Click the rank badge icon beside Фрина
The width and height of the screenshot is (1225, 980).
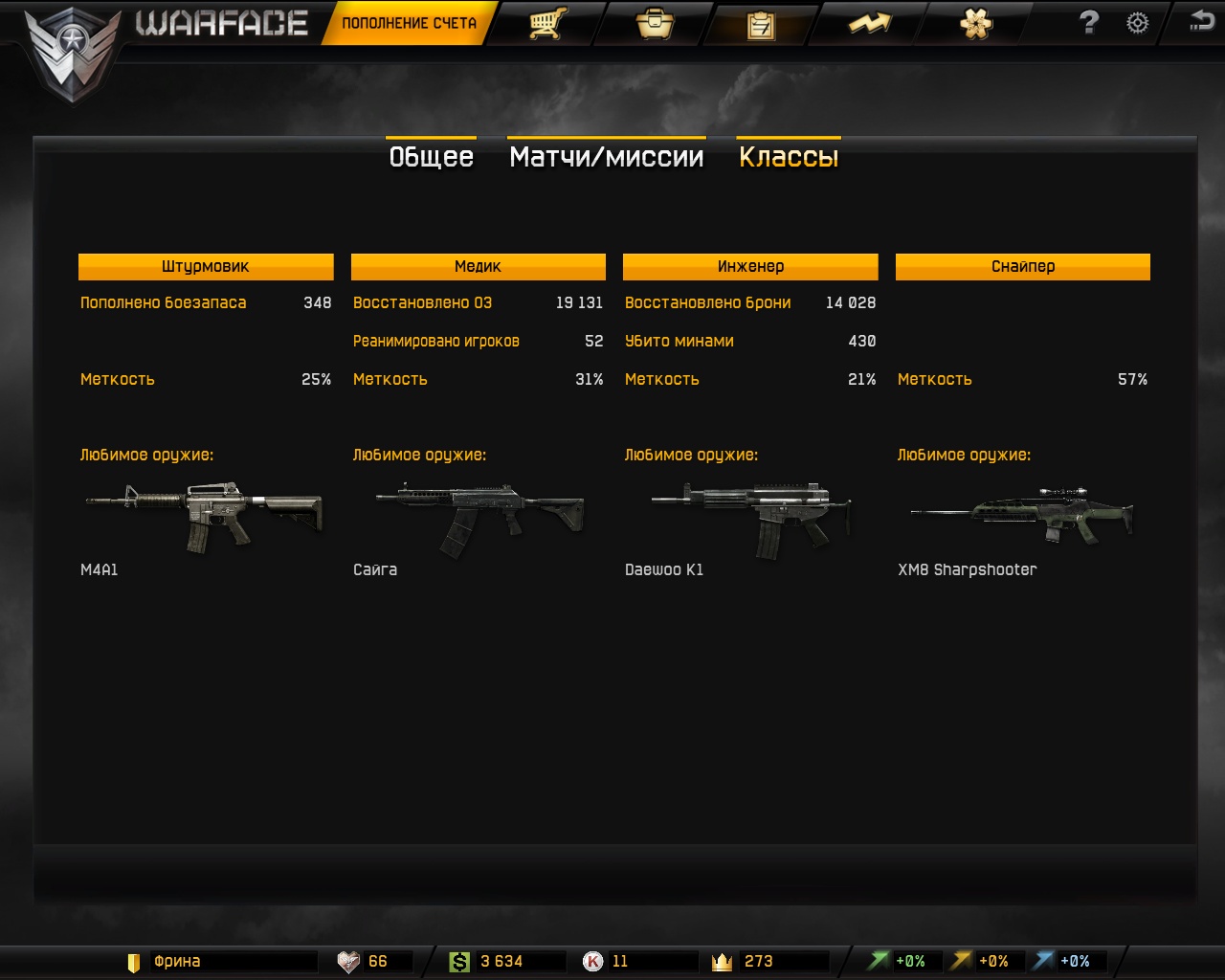133,962
